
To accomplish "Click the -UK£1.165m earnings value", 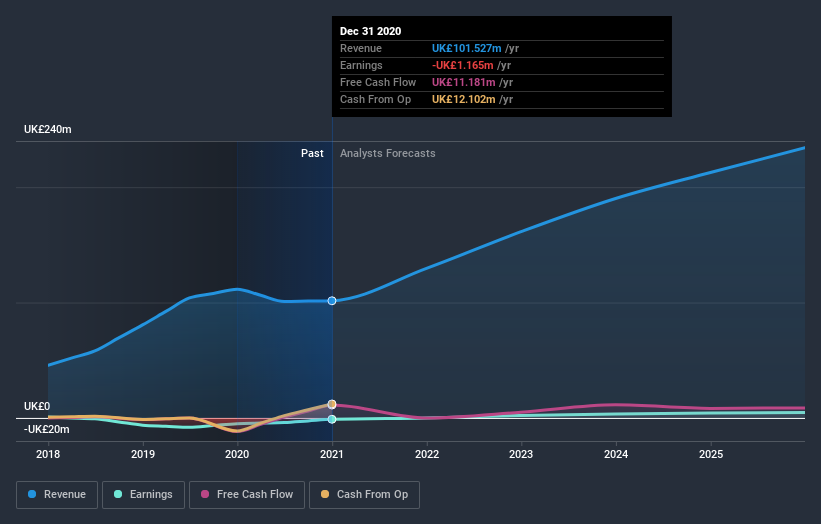I will point(462,65).
